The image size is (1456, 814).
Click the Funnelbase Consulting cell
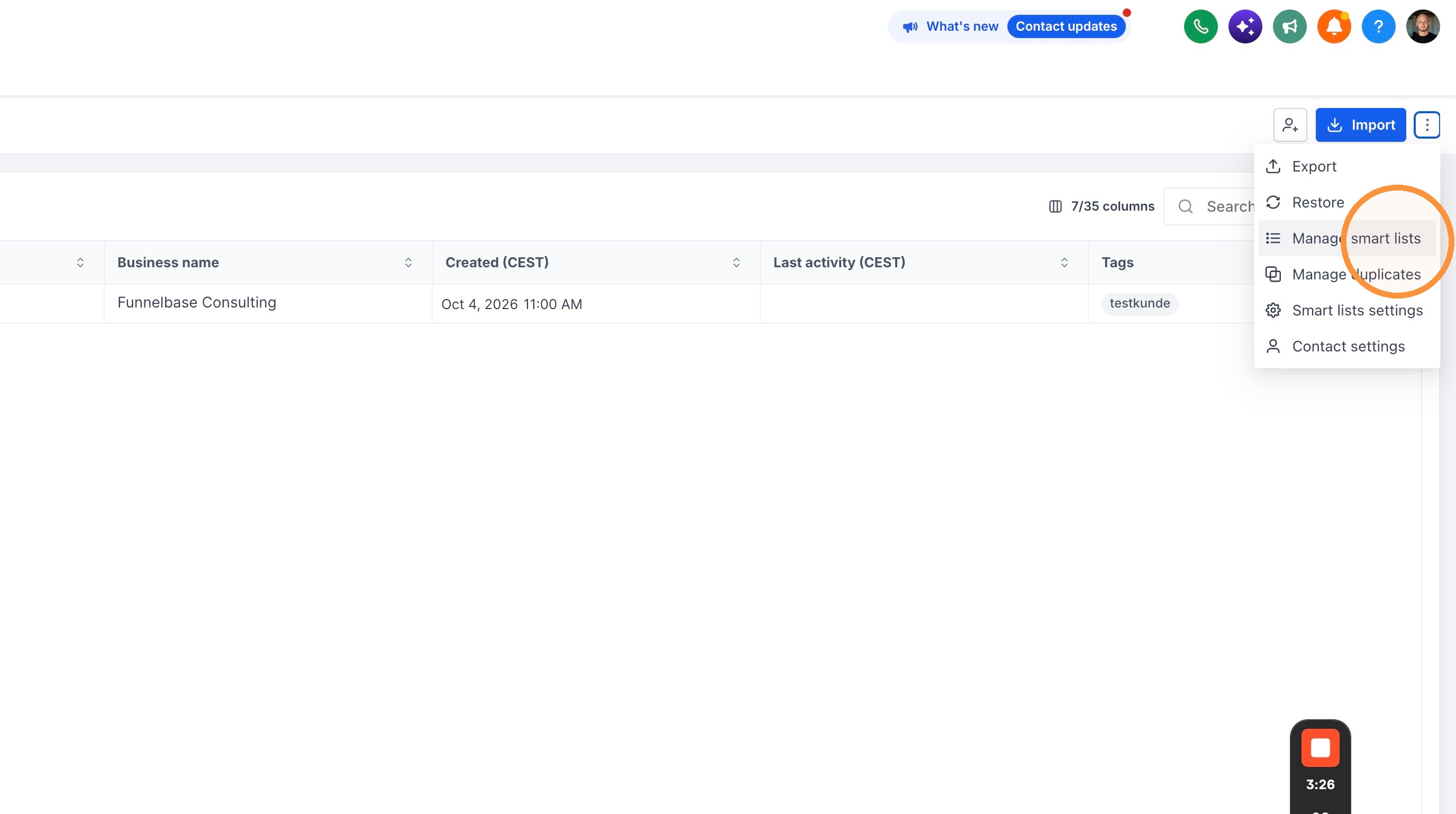[x=267, y=304]
